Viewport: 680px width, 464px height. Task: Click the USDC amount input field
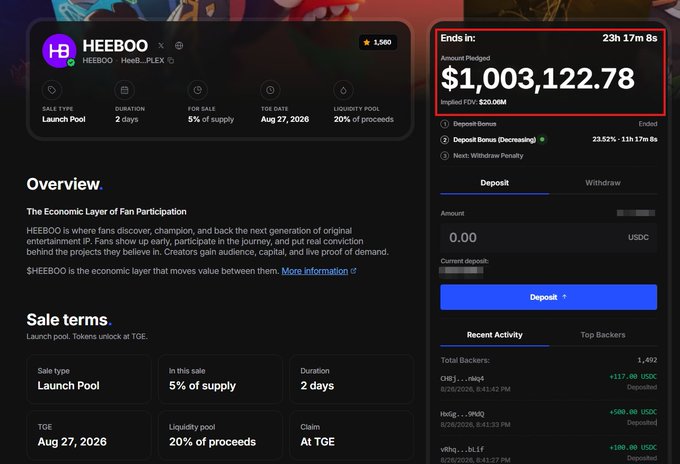pyautogui.click(x=549, y=238)
